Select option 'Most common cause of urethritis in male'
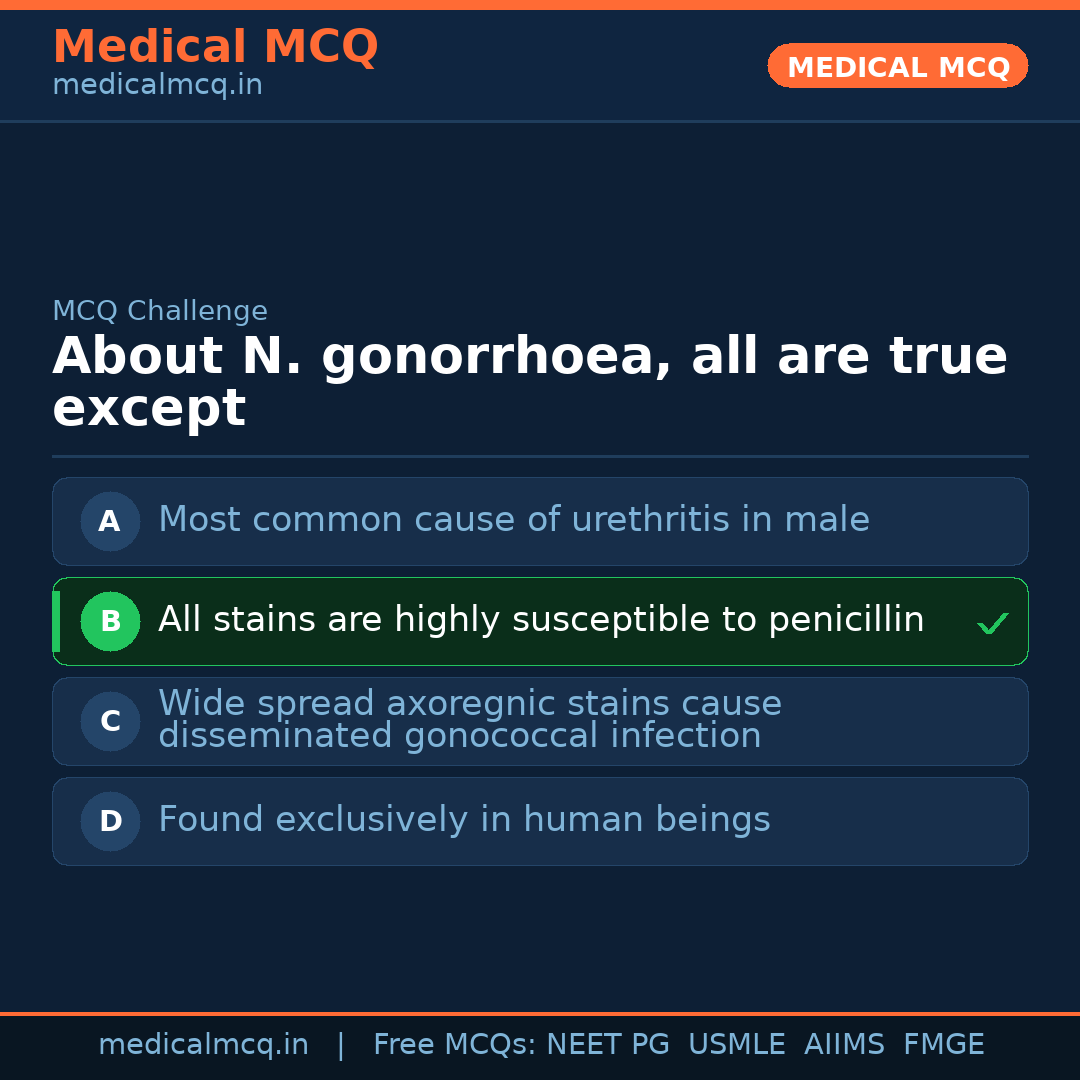Screen dimensions: 1080x1080 click(514, 520)
